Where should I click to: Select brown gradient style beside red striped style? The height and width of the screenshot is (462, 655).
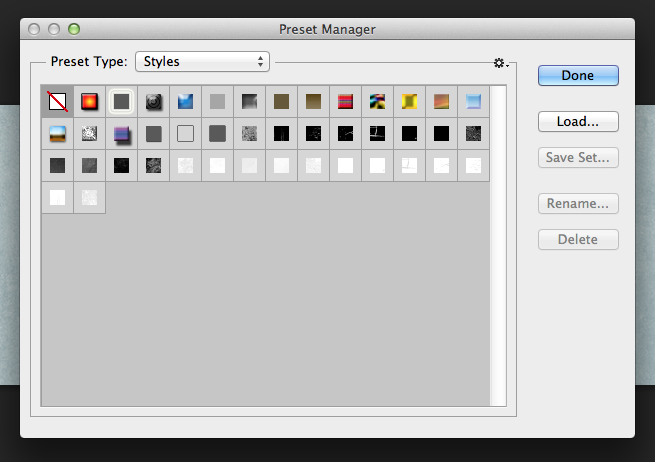click(x=313, y=102)
